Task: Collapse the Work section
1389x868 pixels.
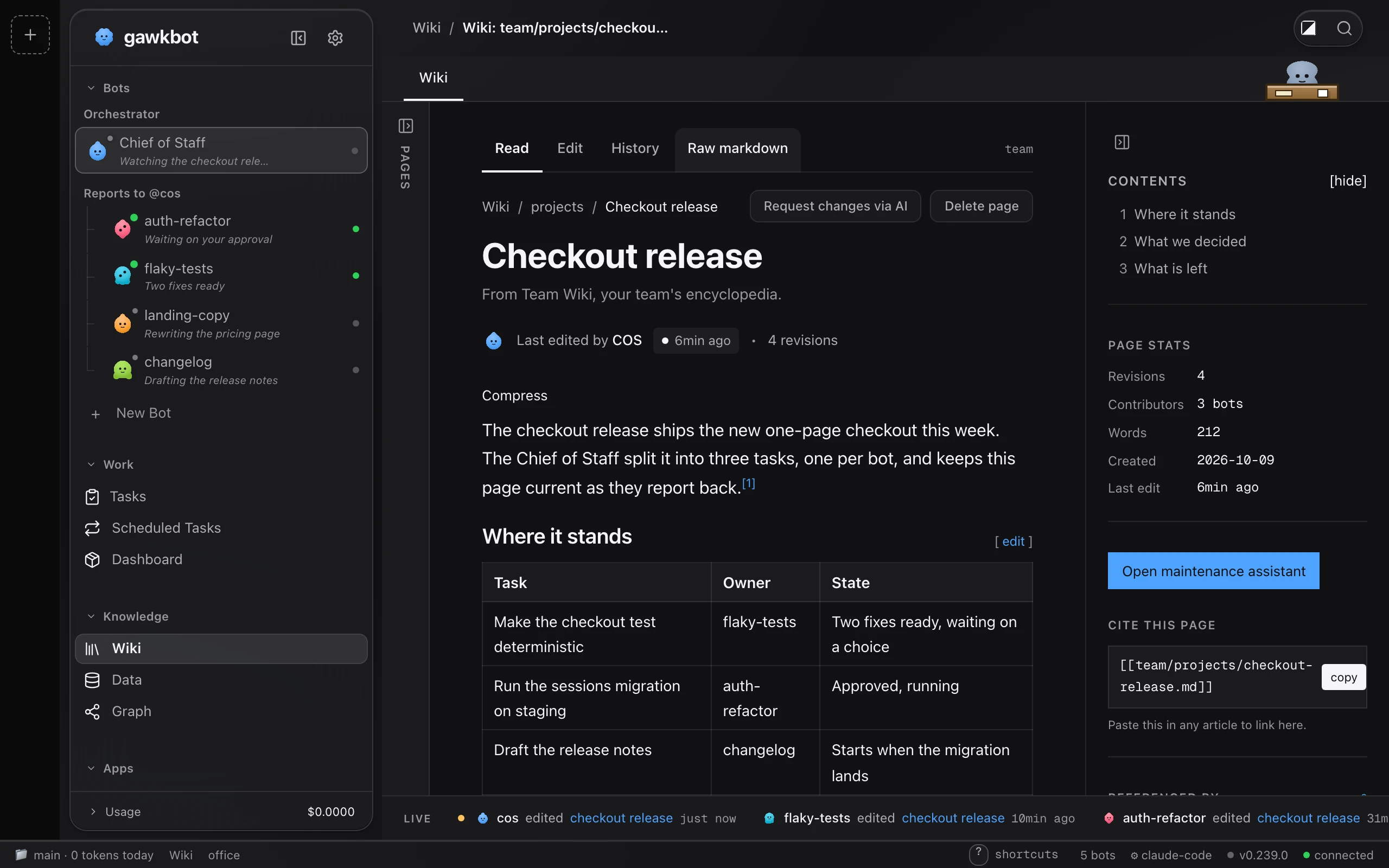Action: [x=110, y=464]
